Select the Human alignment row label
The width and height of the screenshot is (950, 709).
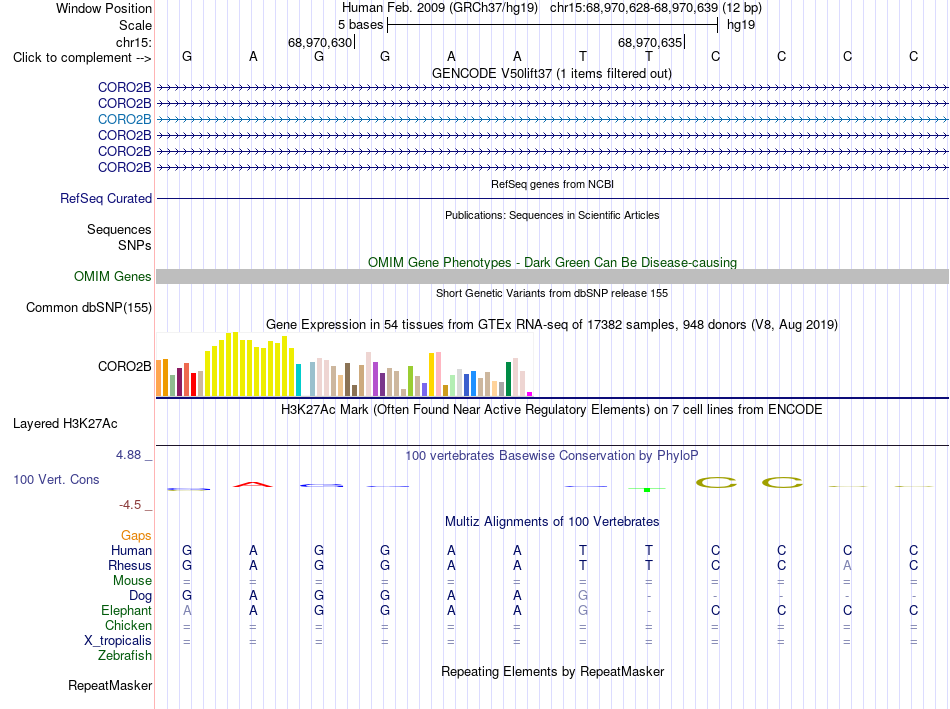point(131,550)
